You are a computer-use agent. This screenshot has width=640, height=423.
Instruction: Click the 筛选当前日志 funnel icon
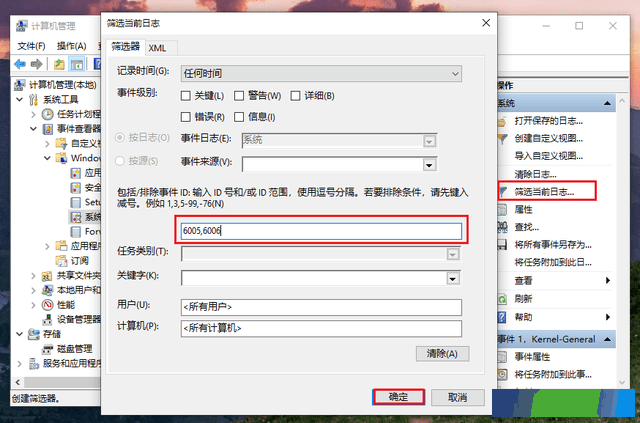click(x=503, y=191)
